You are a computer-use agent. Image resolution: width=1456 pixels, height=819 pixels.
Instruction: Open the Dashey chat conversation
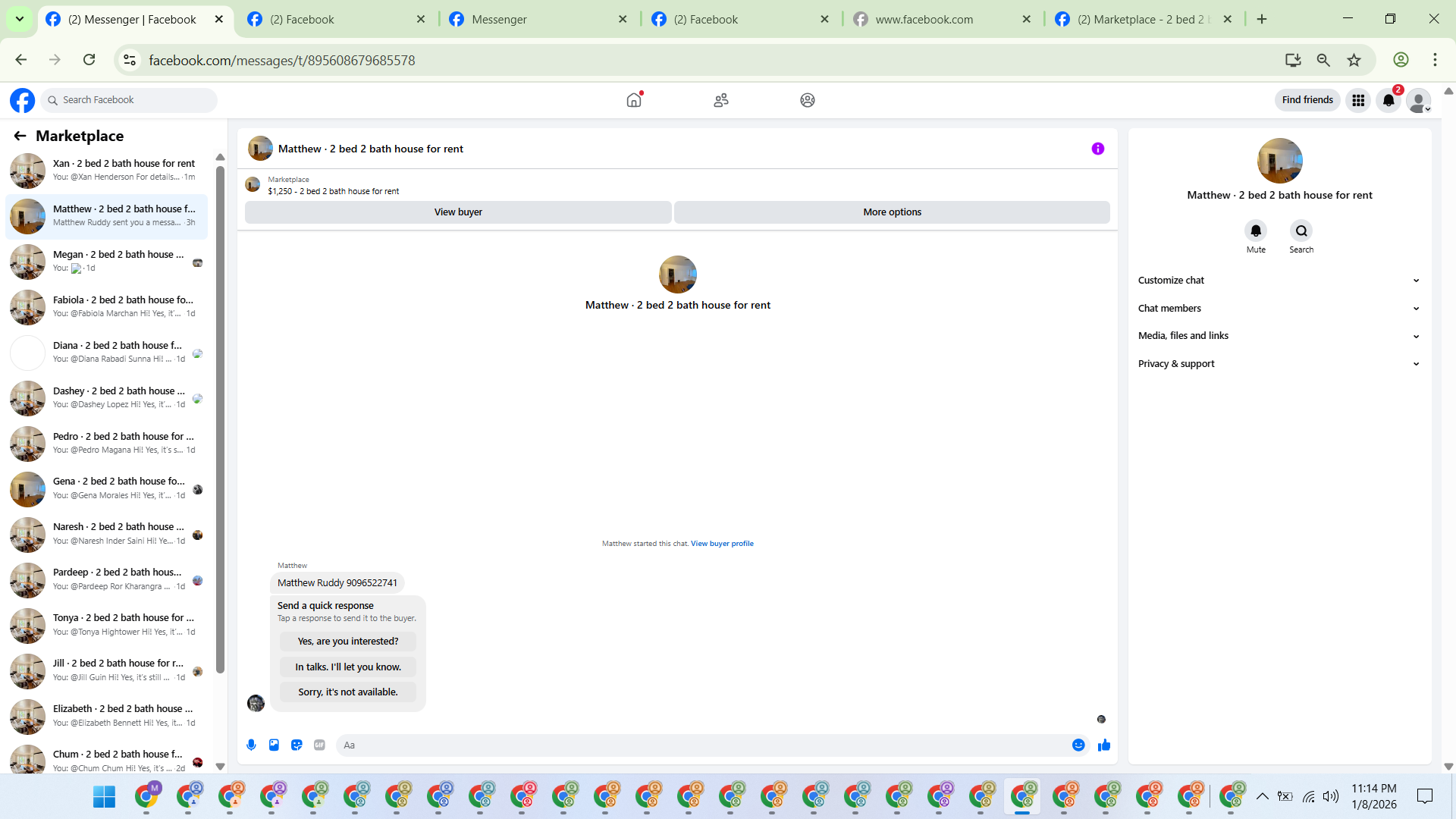[x=106, y=398]
